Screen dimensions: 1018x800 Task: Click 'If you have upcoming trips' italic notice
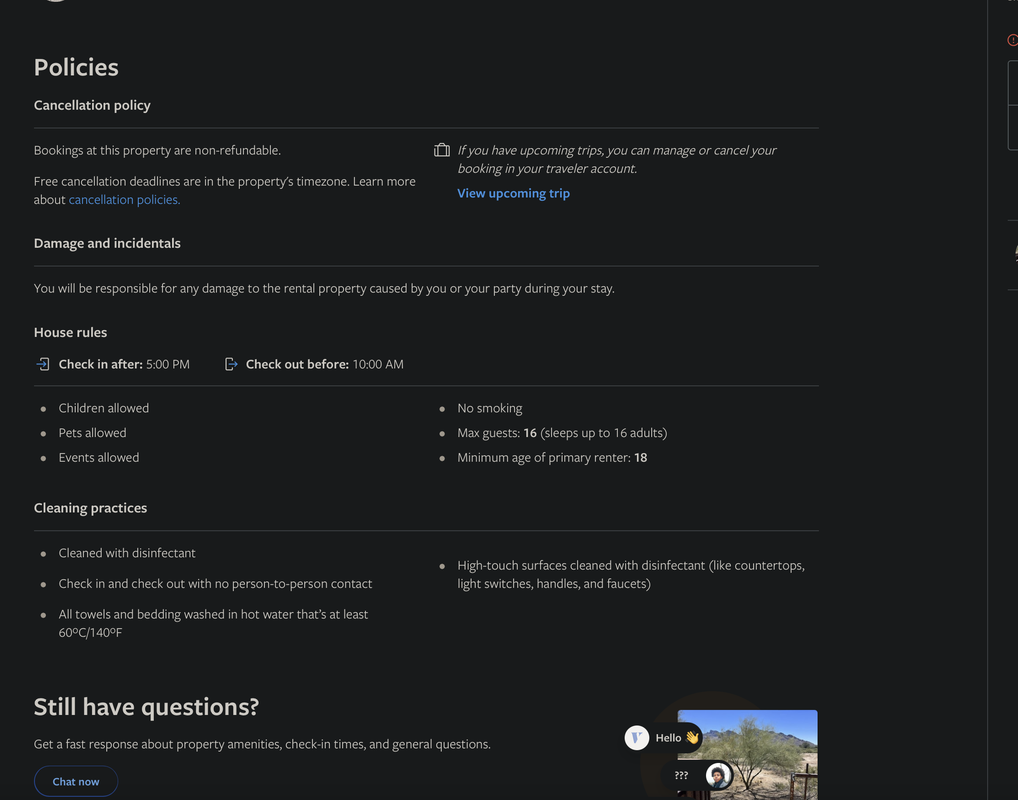pos(617,160)
